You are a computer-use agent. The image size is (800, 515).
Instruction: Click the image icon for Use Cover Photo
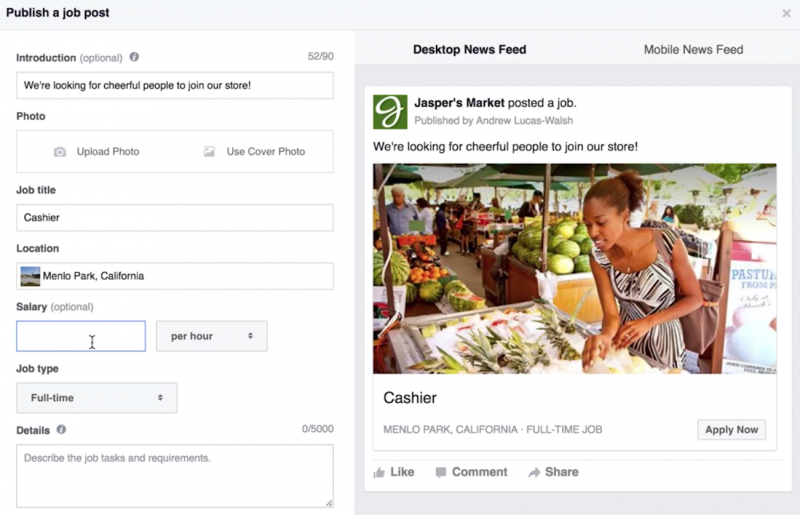pyautogui.click(x=209, y=152)
